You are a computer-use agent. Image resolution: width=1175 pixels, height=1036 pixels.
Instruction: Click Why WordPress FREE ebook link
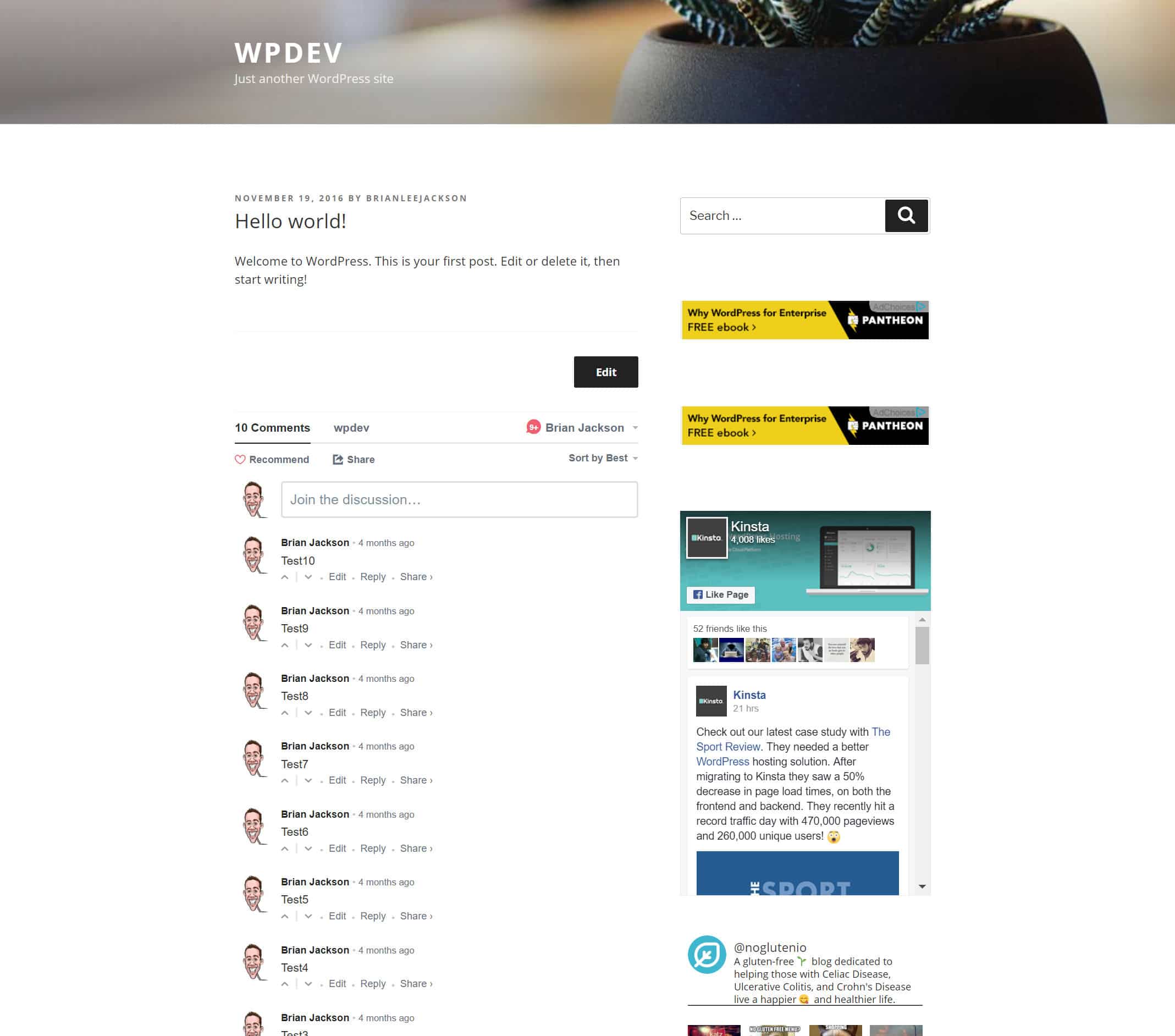click(x=756, y=319)
